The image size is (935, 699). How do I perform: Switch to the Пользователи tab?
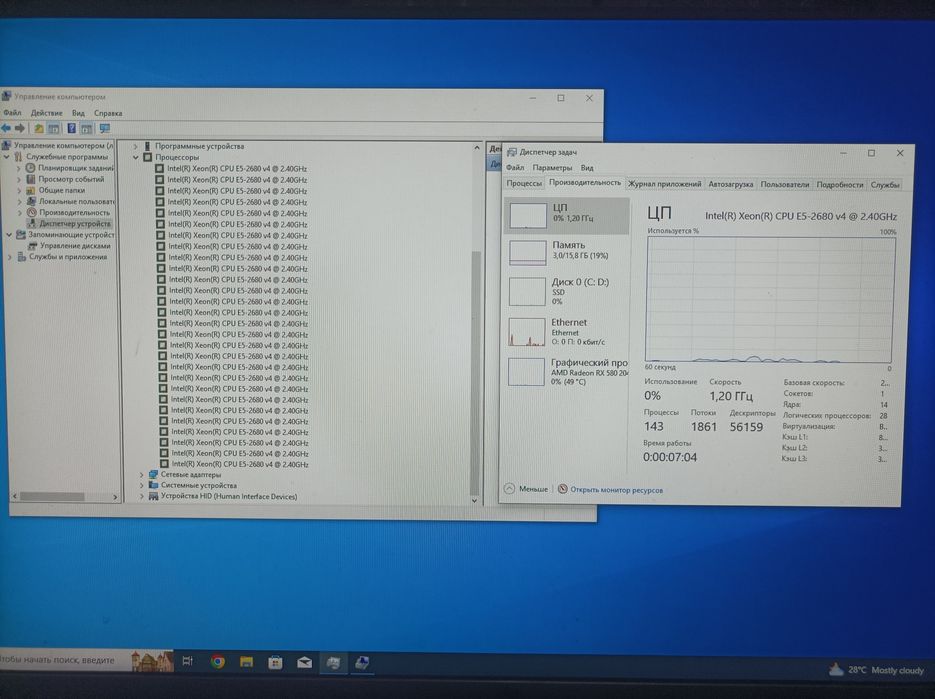[x=785, y=185]
